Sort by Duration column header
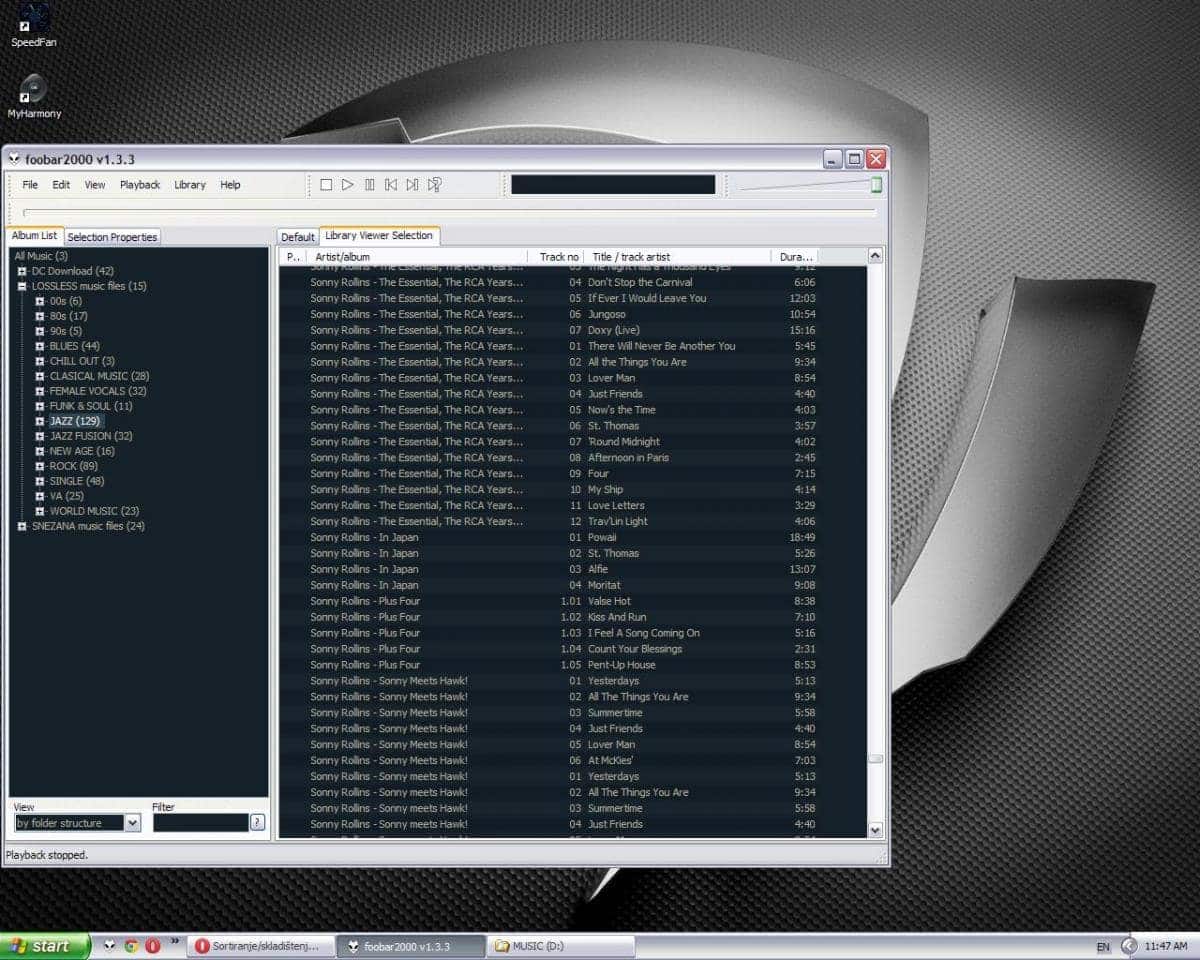 796,257
